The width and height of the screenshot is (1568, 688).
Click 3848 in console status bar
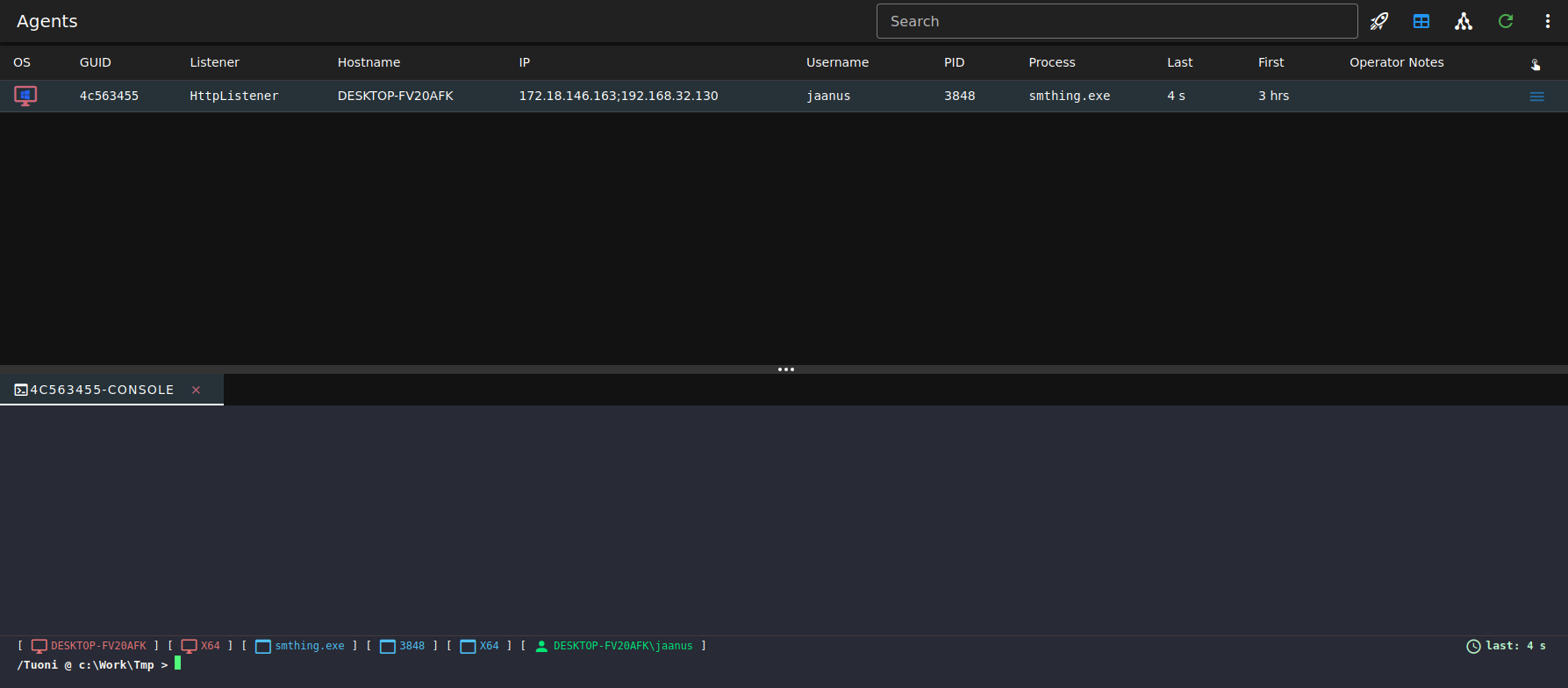tap(412, 646)
